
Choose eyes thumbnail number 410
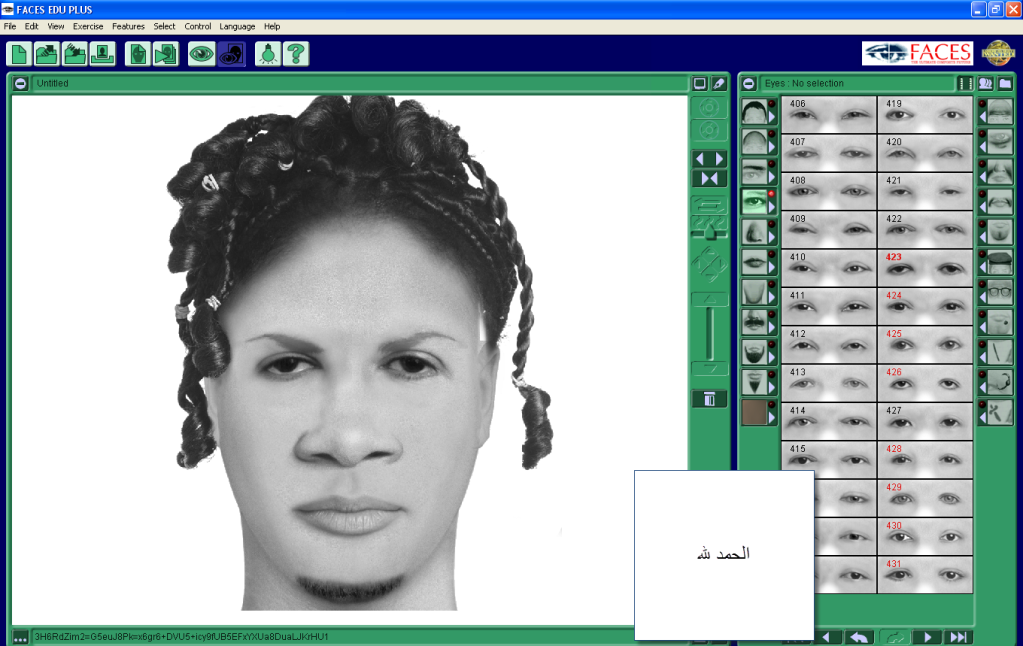tap(829, 268)
